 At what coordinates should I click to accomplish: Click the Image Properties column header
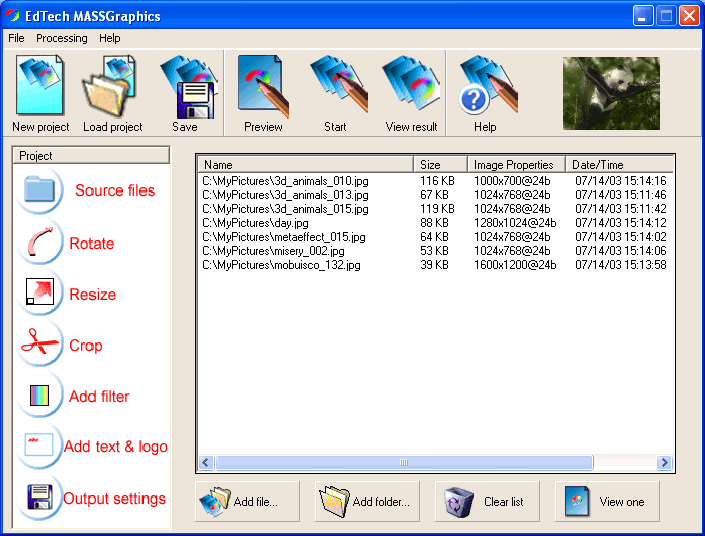[x=516, y=165]
